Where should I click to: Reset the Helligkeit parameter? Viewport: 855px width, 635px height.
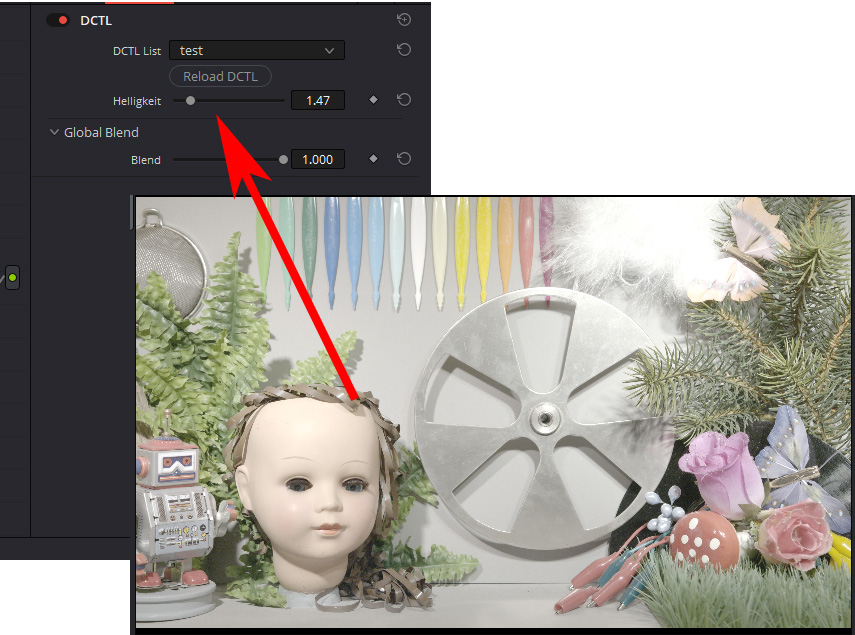coord(404,100)
